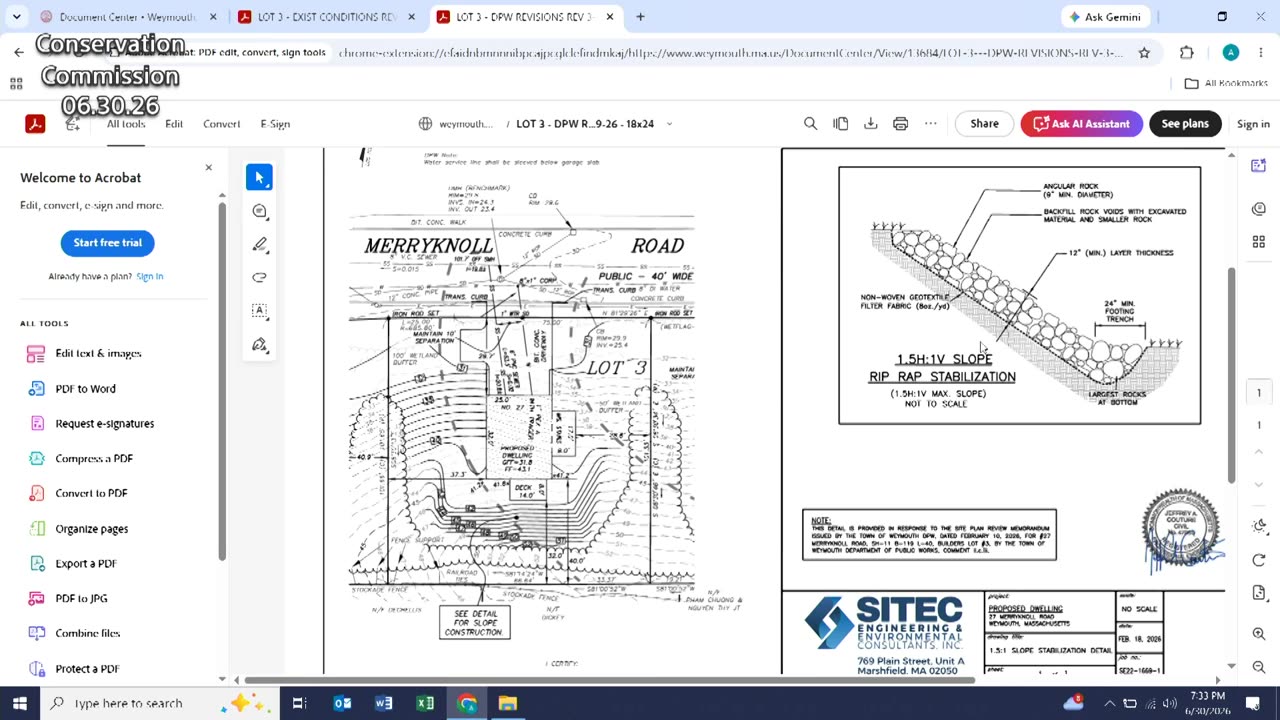
Task: Zoom out using the bottom right magnifier
Action: click(1259, 667)
